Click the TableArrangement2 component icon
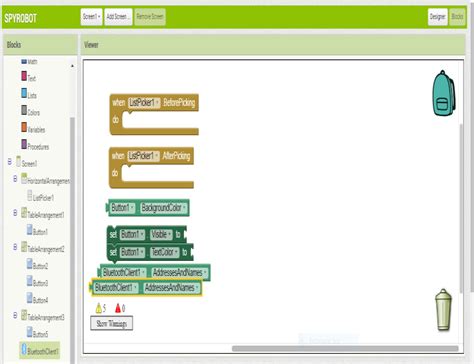 point(24,247)
